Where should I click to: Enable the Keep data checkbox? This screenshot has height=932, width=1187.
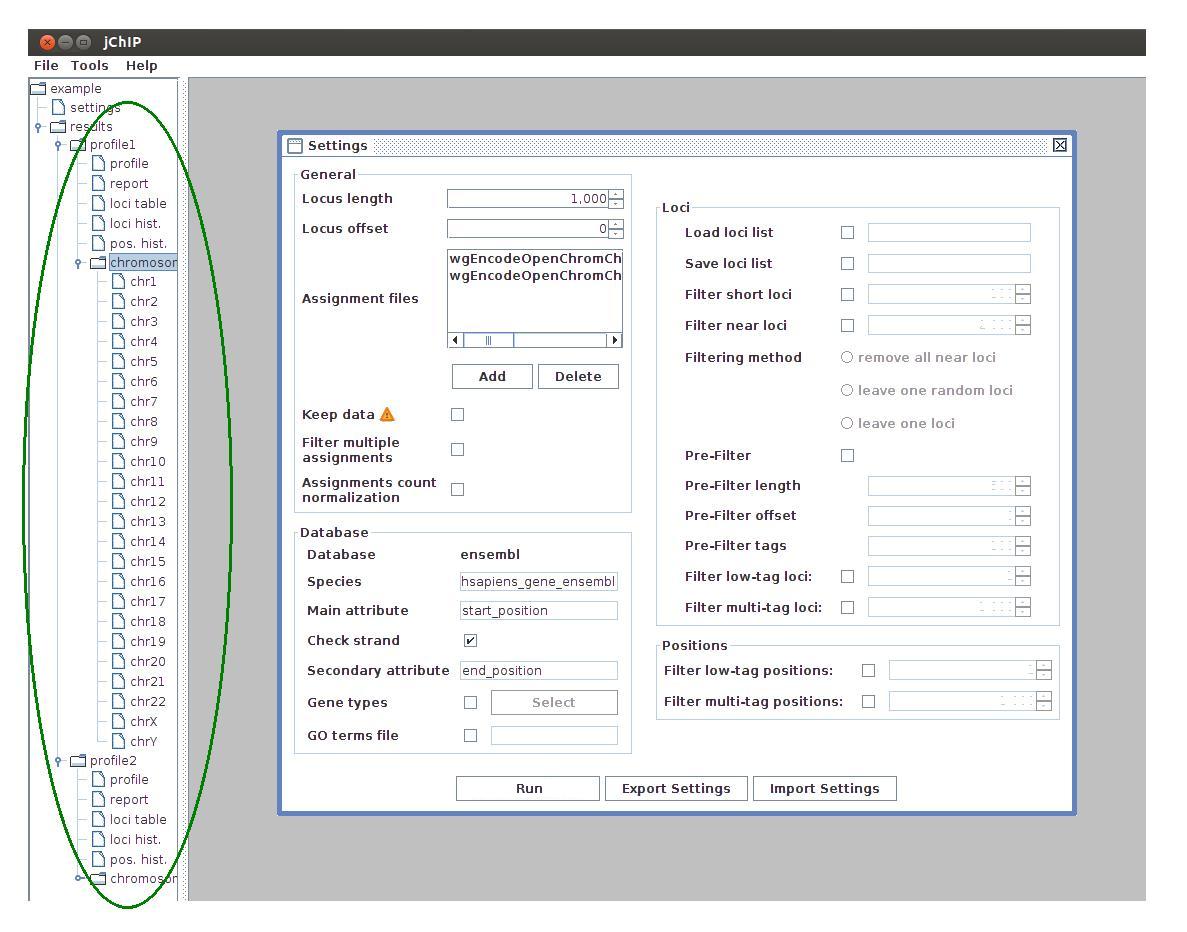point(457,414)
